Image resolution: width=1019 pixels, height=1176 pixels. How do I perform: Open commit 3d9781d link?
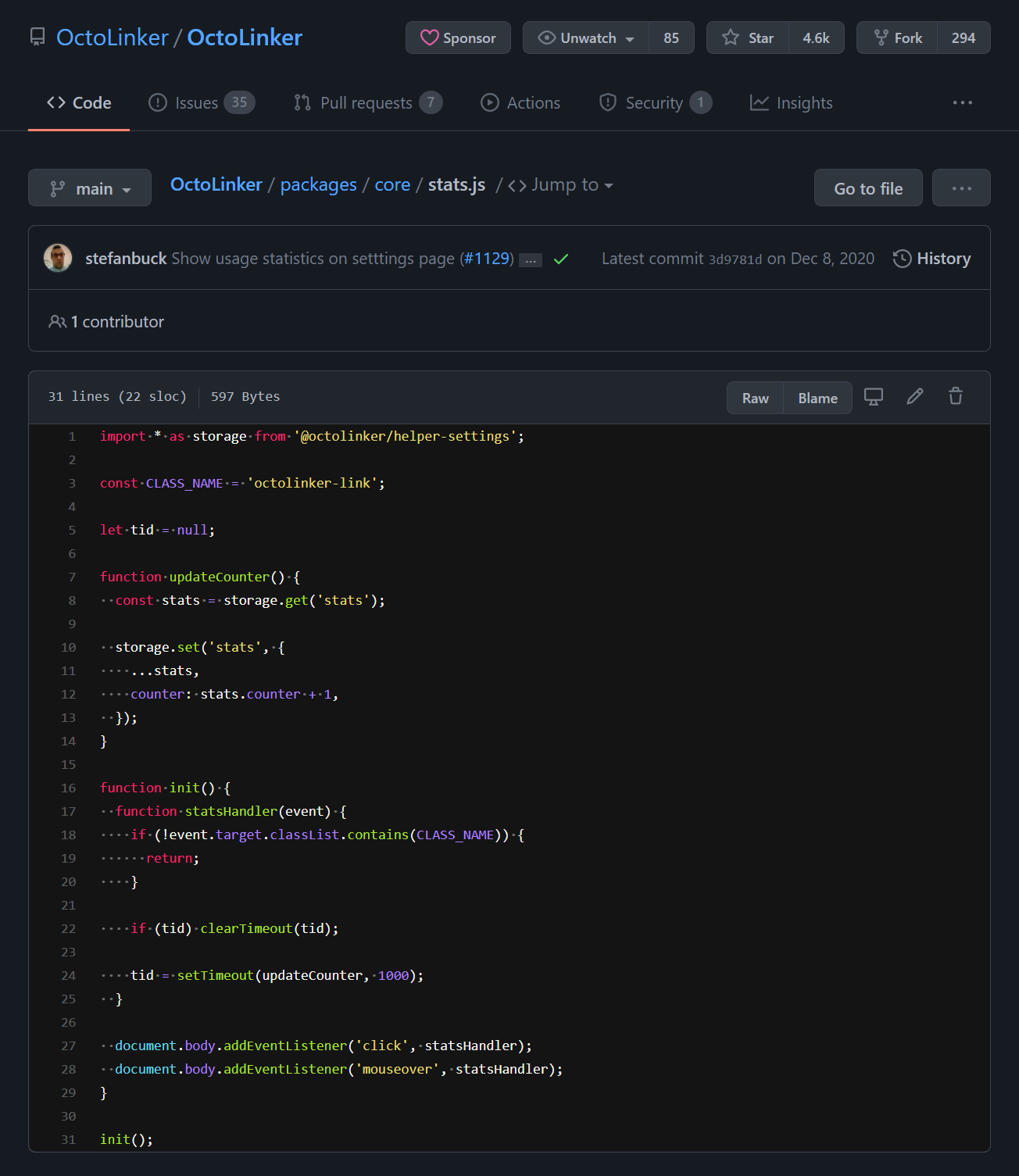[x=735, y=259]
